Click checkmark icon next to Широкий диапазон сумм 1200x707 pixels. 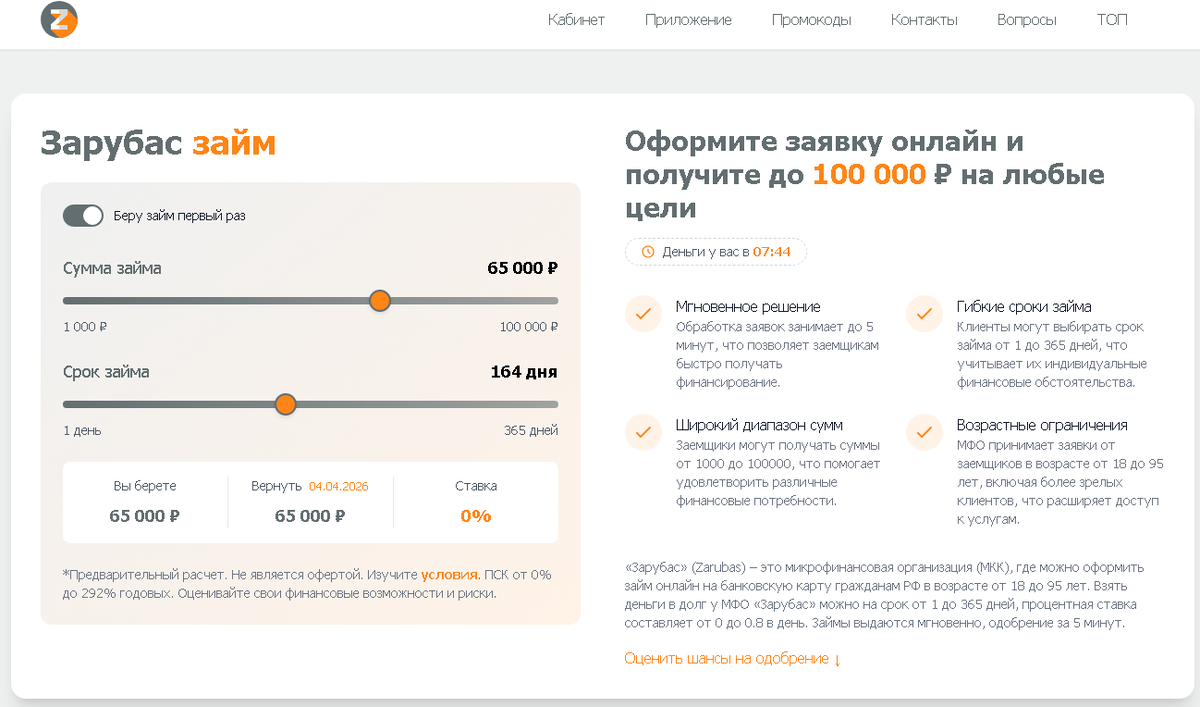click(x=643, y=431)
